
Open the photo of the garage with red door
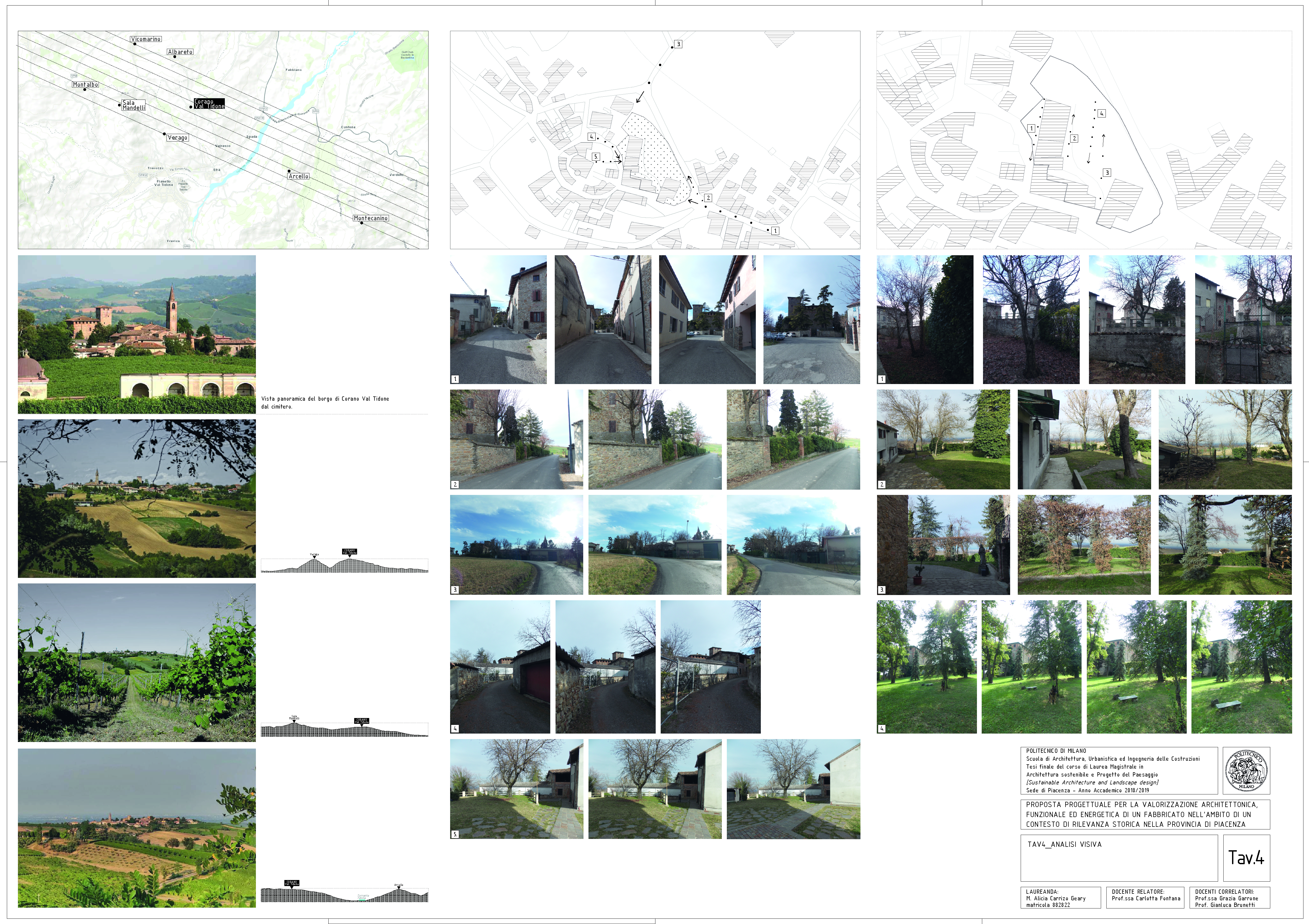pos(500,666)
